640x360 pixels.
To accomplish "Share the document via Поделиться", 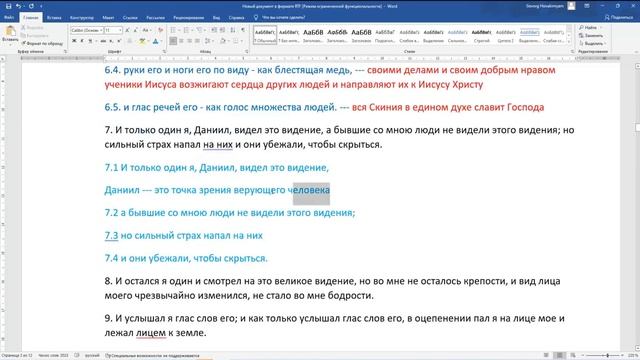I will tap(619, 18).
